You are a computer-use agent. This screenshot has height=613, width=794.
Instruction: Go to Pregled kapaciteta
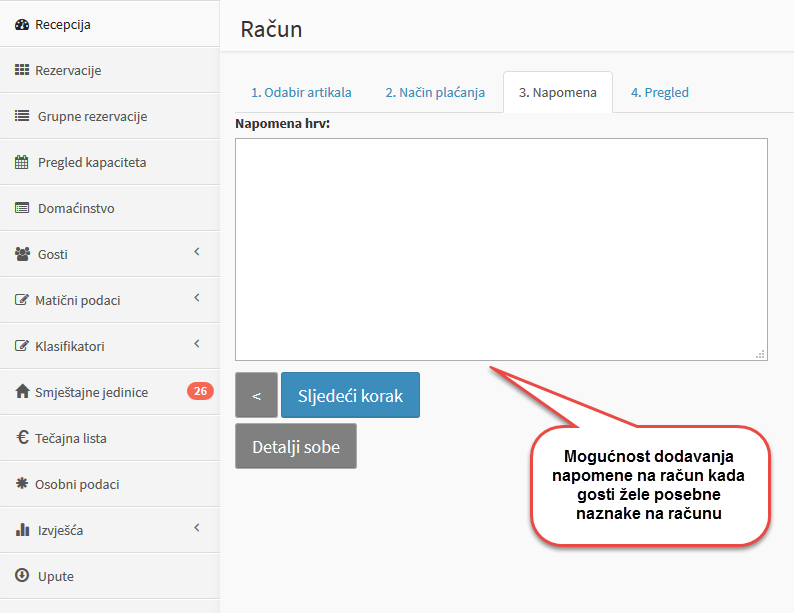[110, 162]
